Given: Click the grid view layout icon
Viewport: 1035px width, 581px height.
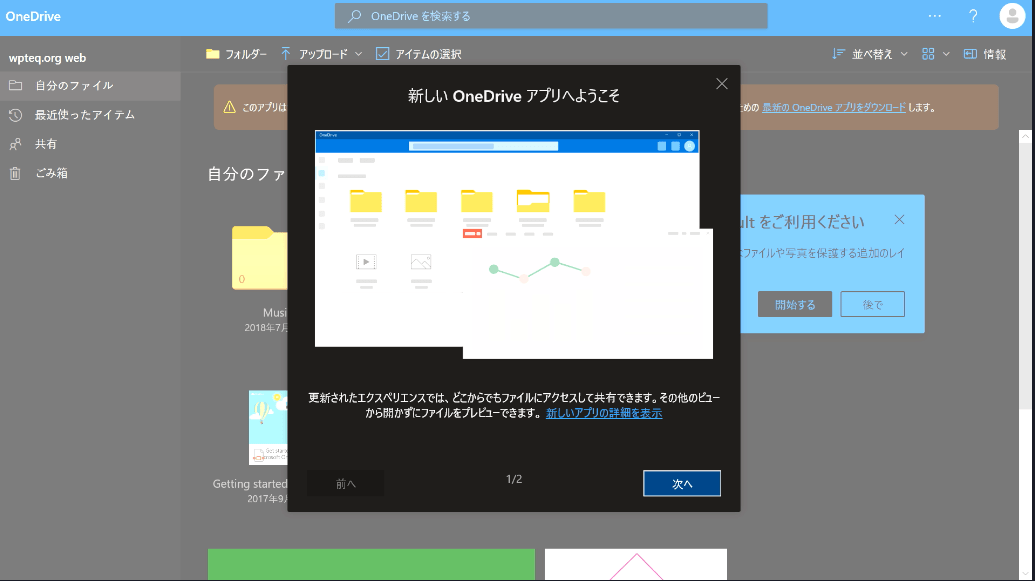Looking at the screenshot, I should click(x=928, y=53).
